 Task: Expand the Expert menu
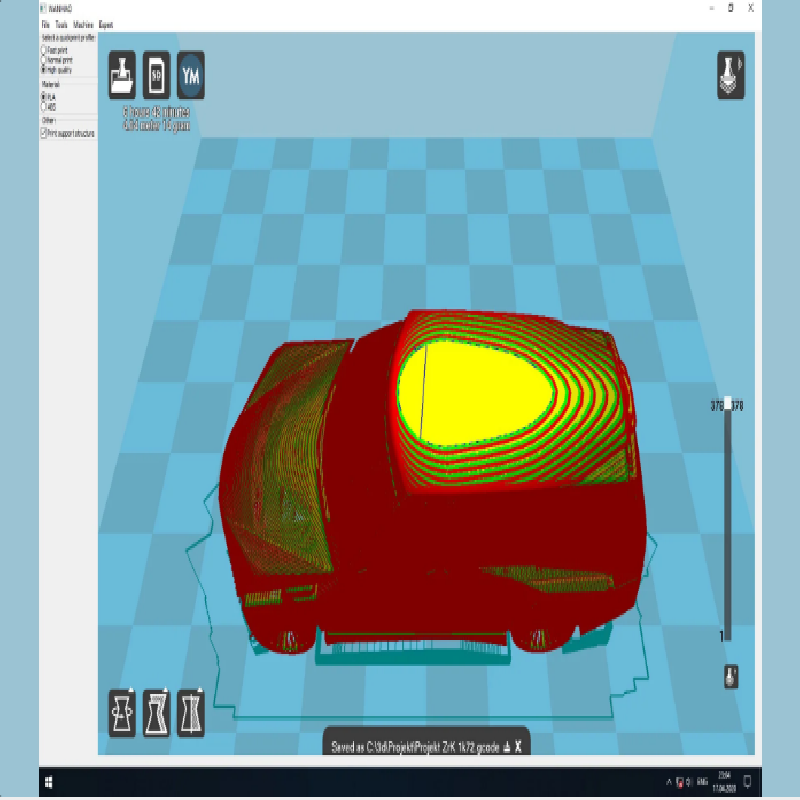(105, 23)
